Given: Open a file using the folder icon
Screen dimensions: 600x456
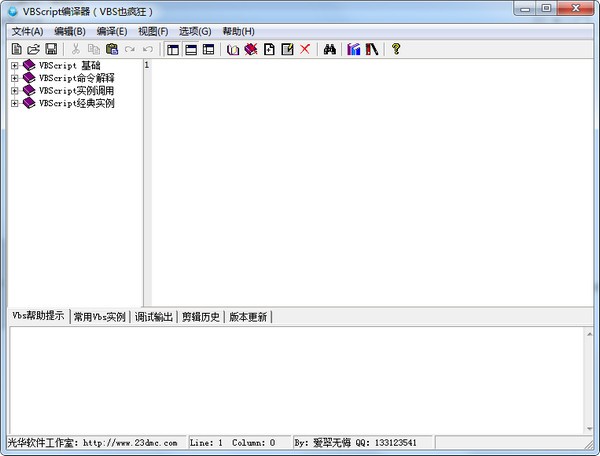Looking at the screenshot, I should coord(34,49).
